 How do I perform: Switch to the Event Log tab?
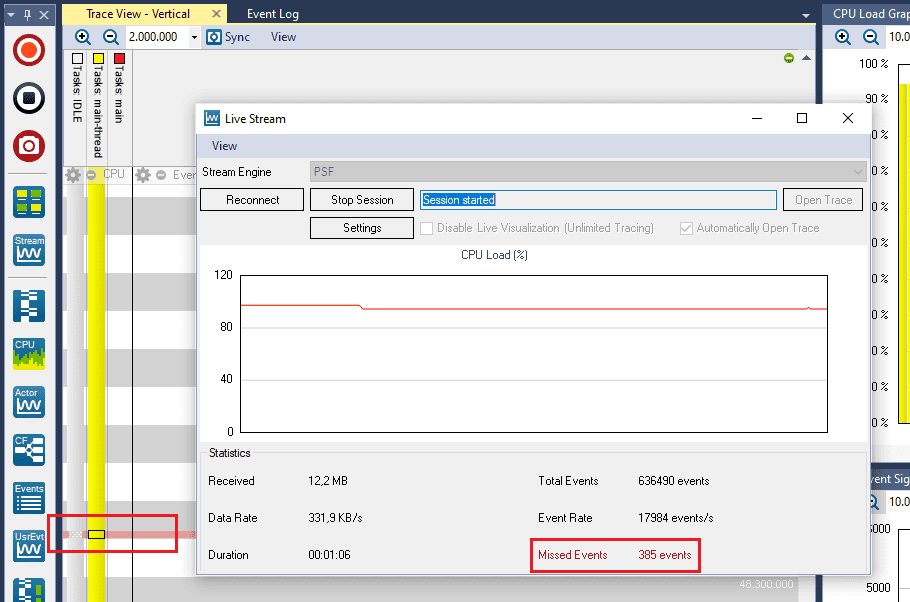pos(273,14)
